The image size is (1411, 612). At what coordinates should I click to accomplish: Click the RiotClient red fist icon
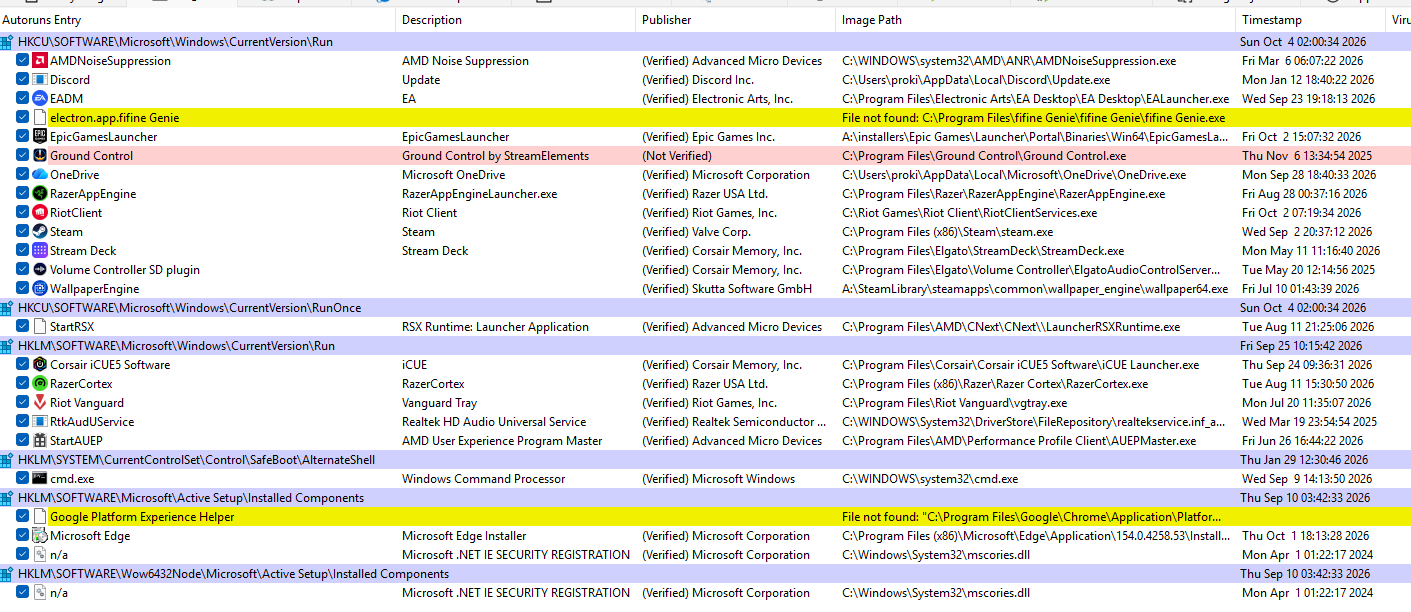click(x=40, y=213)
